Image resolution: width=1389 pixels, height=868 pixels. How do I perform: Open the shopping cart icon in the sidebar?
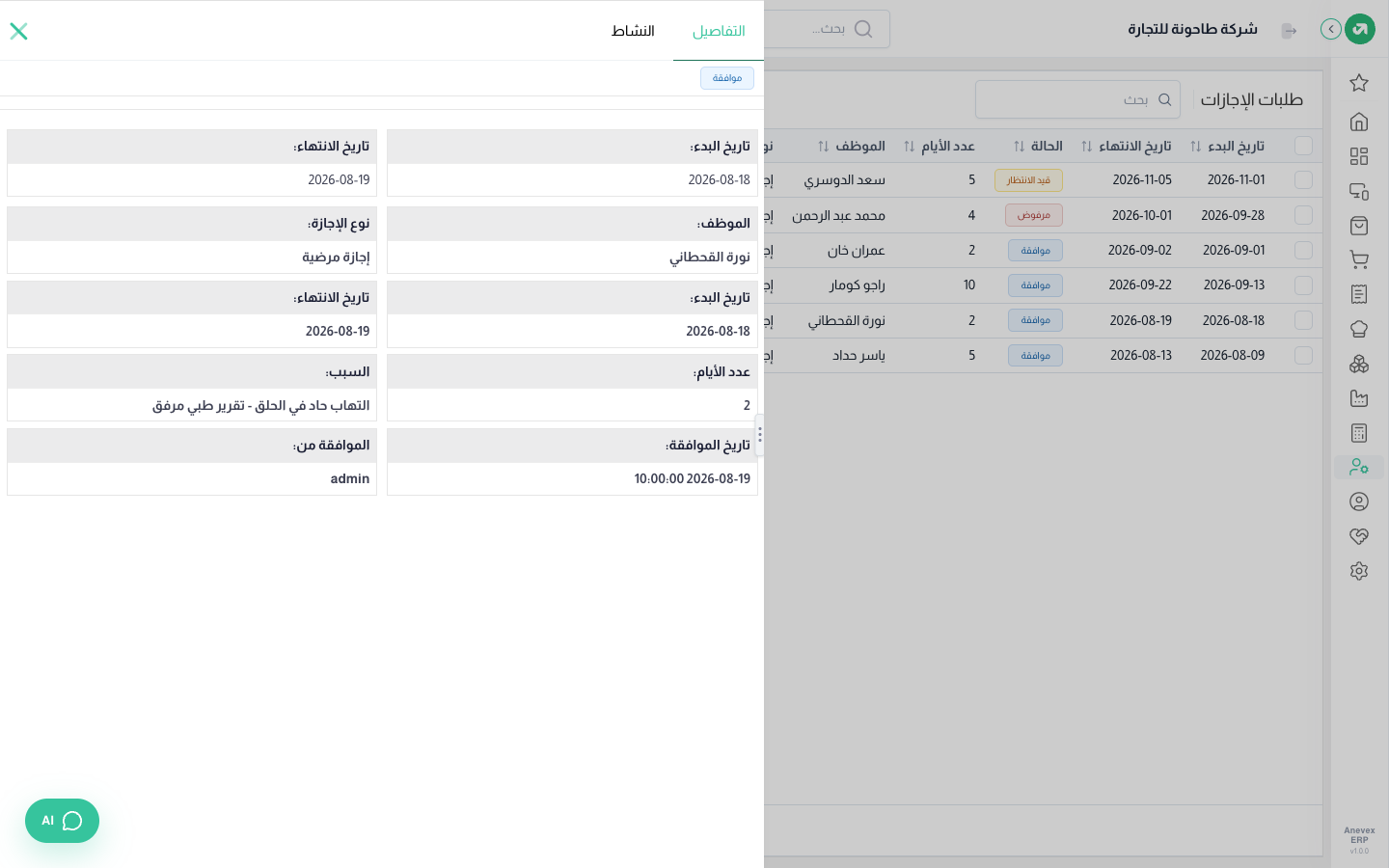coord(1359,259)
